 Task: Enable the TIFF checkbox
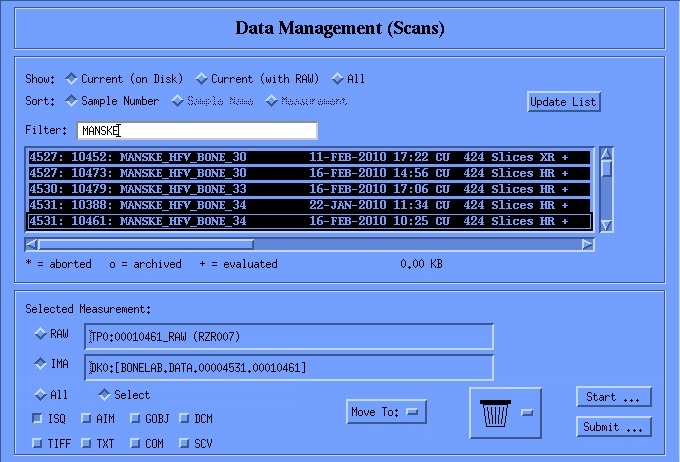tap(37, 443)
